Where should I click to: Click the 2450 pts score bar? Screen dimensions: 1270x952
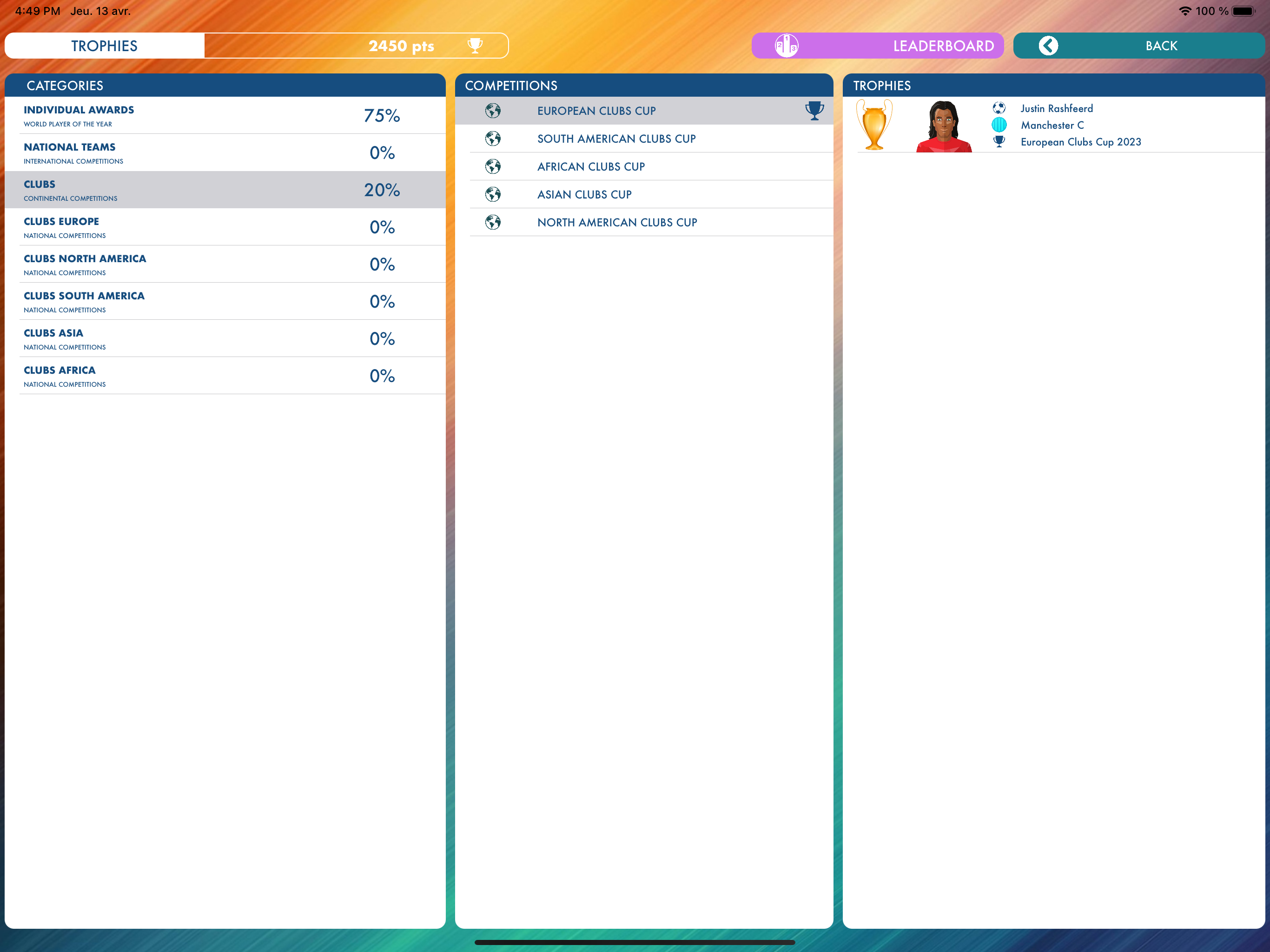click(357, 46)
